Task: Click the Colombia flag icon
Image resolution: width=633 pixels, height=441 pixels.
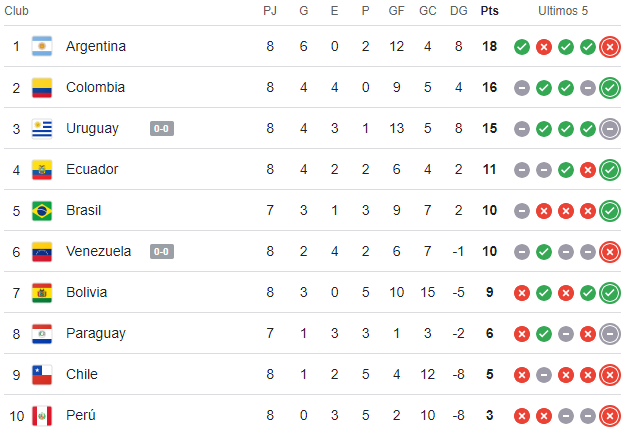Action: coord(41,87)
